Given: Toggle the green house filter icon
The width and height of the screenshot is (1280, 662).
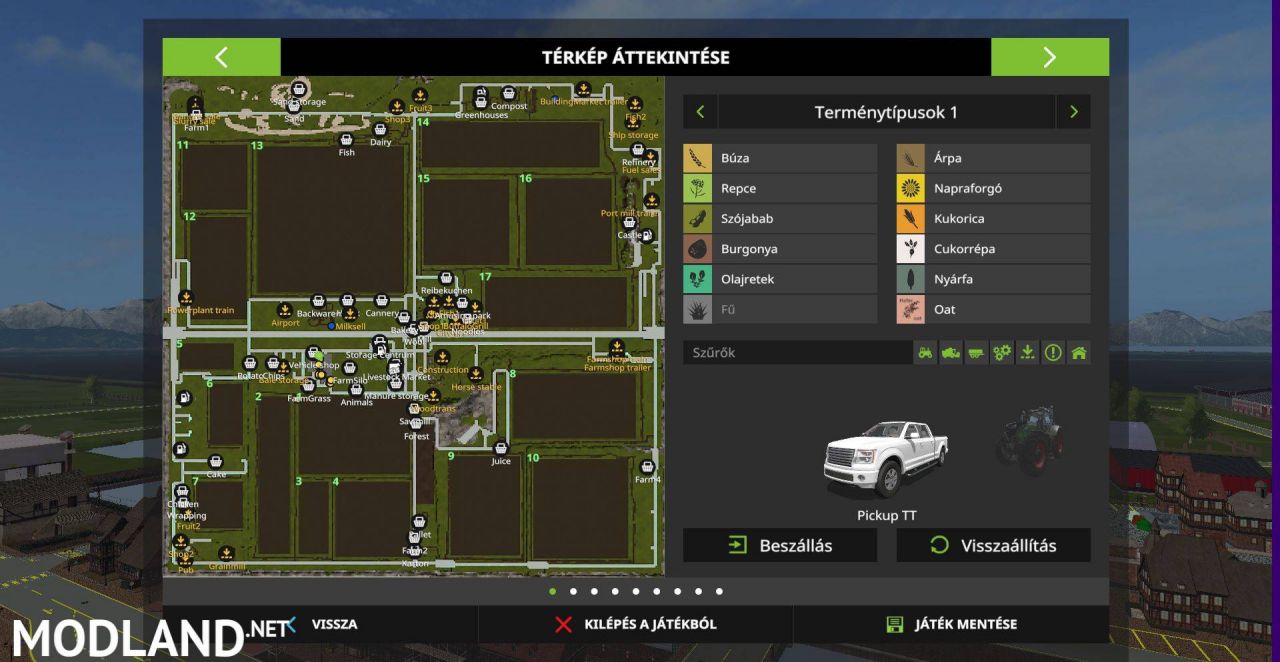Looking at the screenshot, I should pyautogui.click(x=1078, y=353).
